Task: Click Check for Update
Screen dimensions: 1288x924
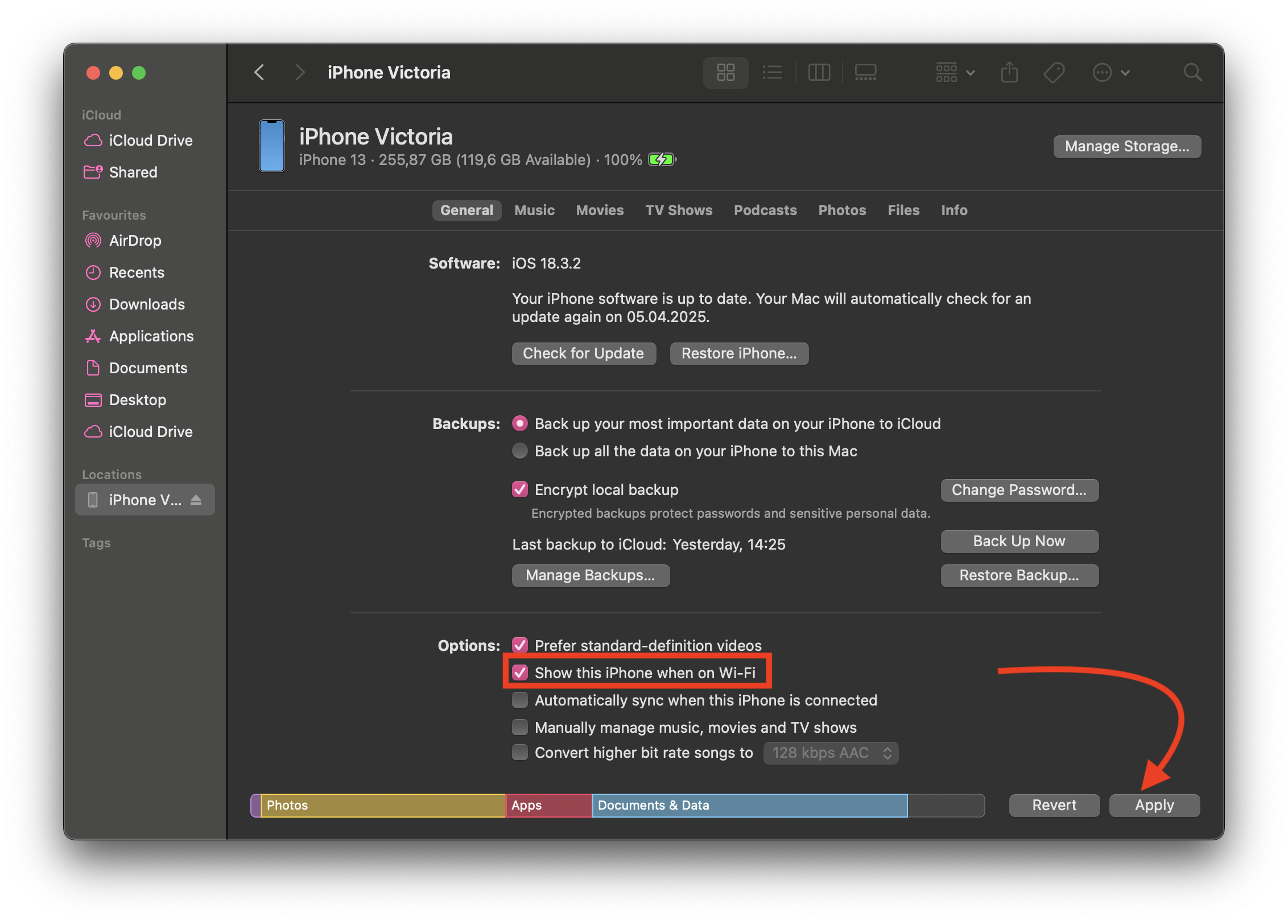Action: tap(584, 354)
